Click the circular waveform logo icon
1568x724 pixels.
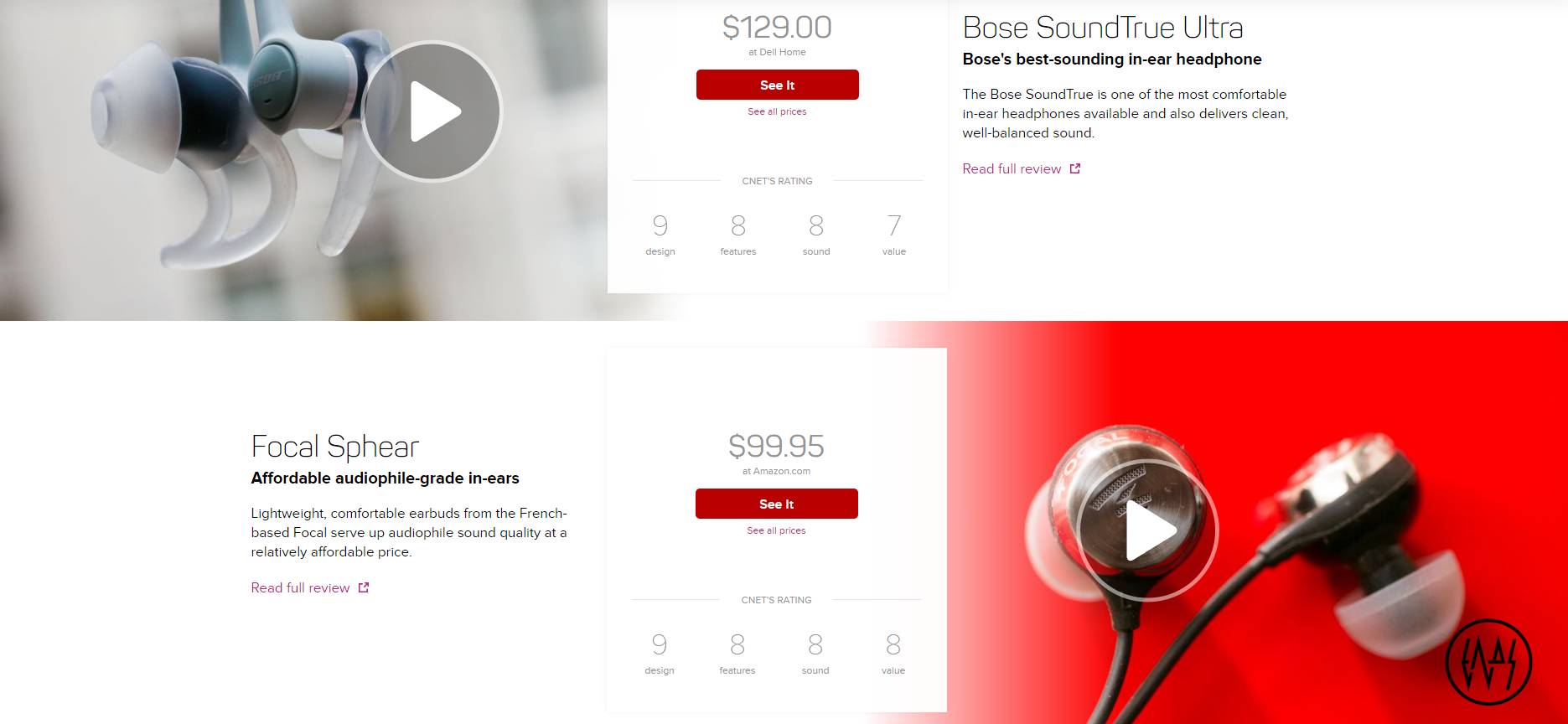pos(1488,661)
